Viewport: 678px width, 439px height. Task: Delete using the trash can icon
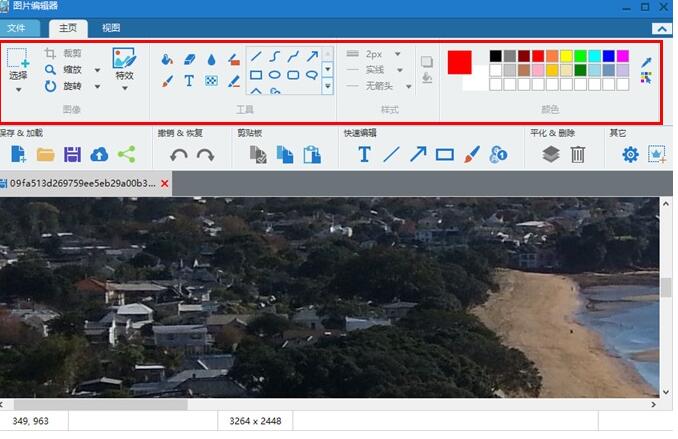(x=578, y=154)
